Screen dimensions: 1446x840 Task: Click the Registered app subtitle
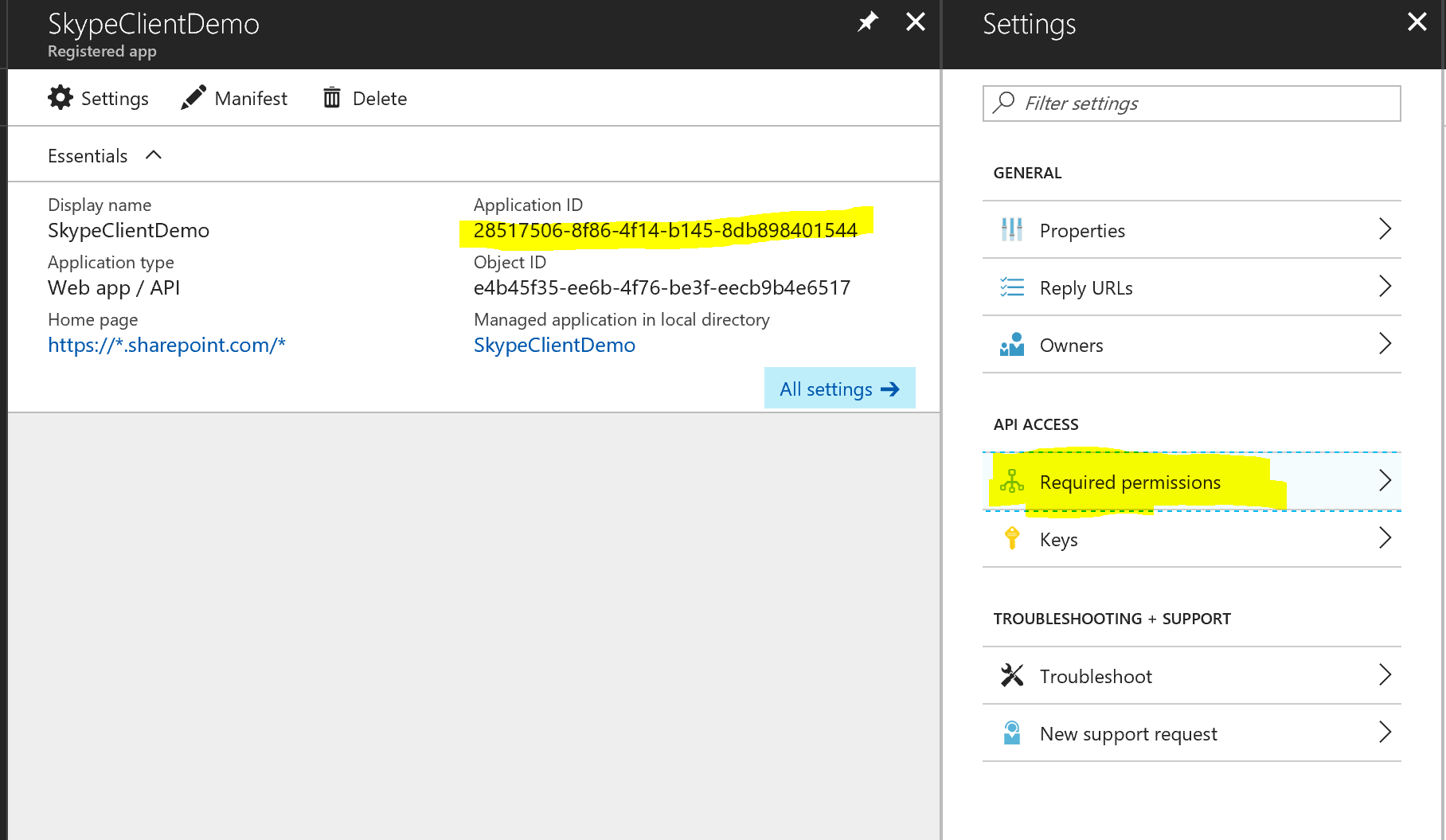click(102, 51)
